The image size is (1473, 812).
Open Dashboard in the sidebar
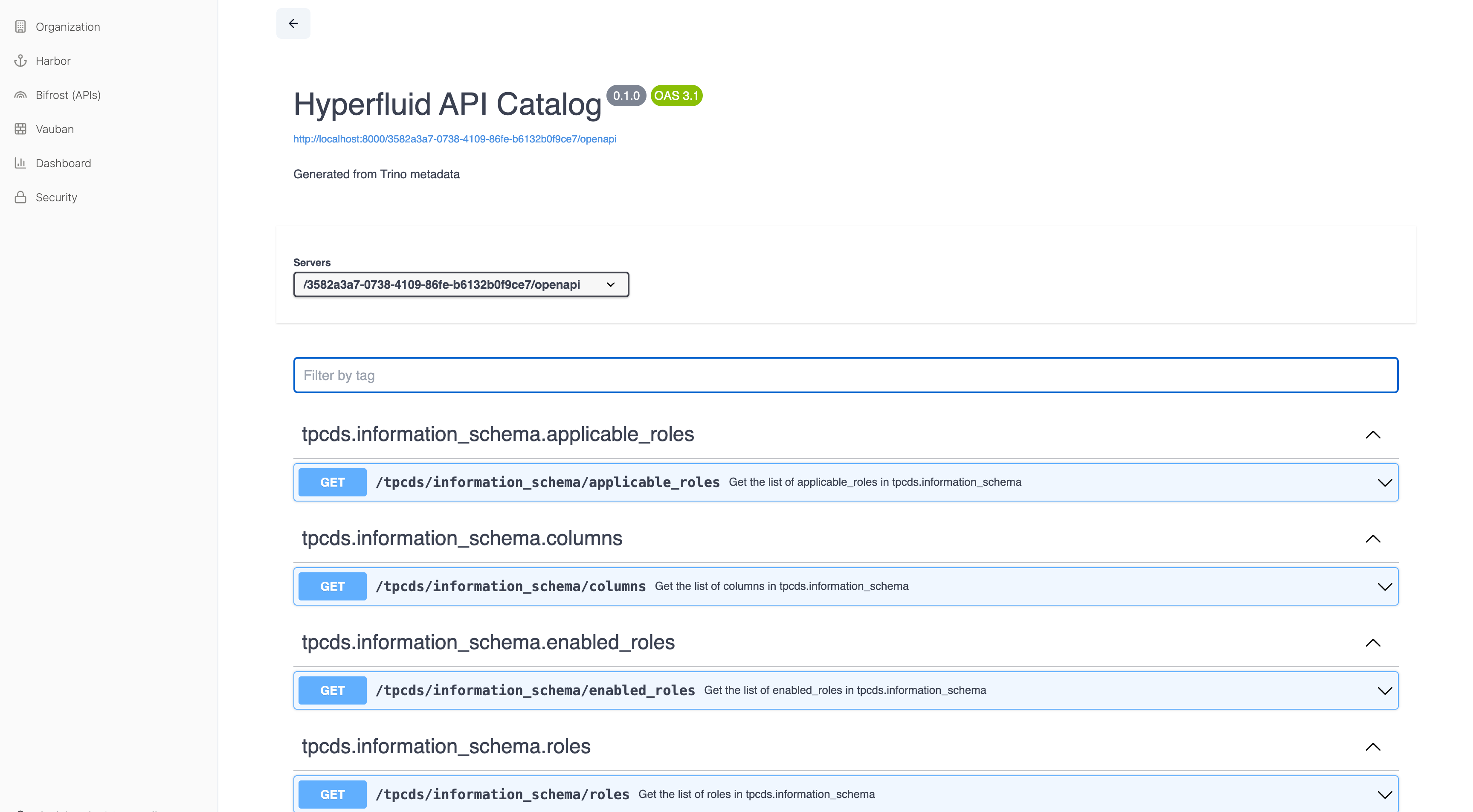tap(64, 163)
